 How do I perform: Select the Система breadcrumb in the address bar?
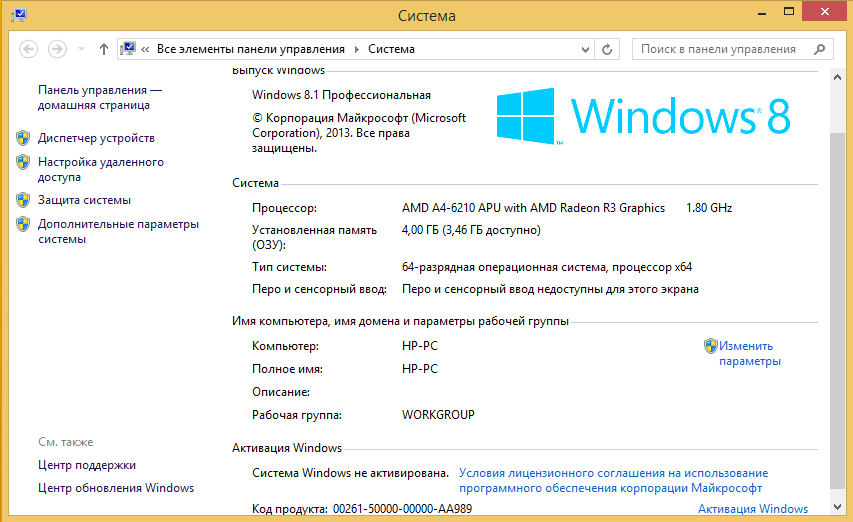click(391, 49)
